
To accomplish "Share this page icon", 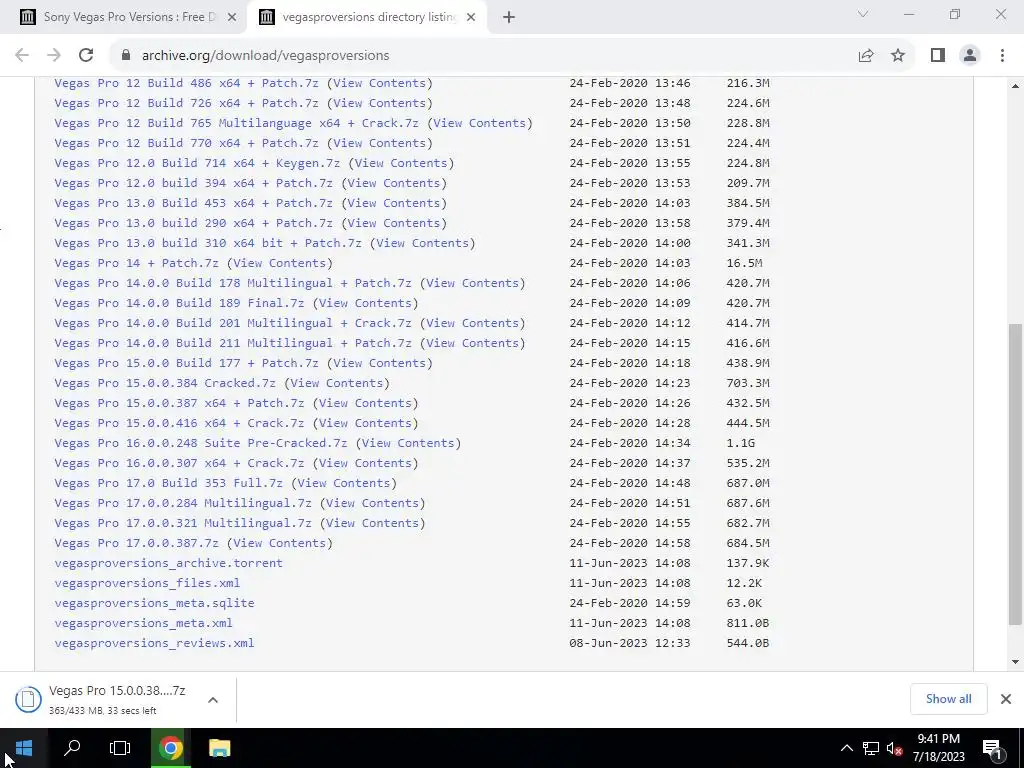I will tap(866, 56).
